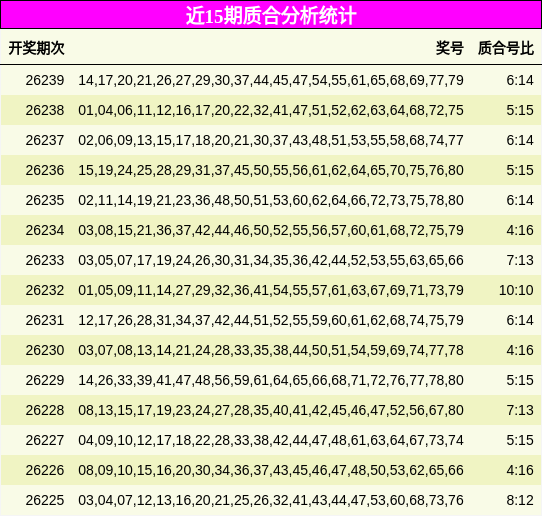Click draw period 26230
This screenshot has width=542, height=516.
[x=45, y=350]
